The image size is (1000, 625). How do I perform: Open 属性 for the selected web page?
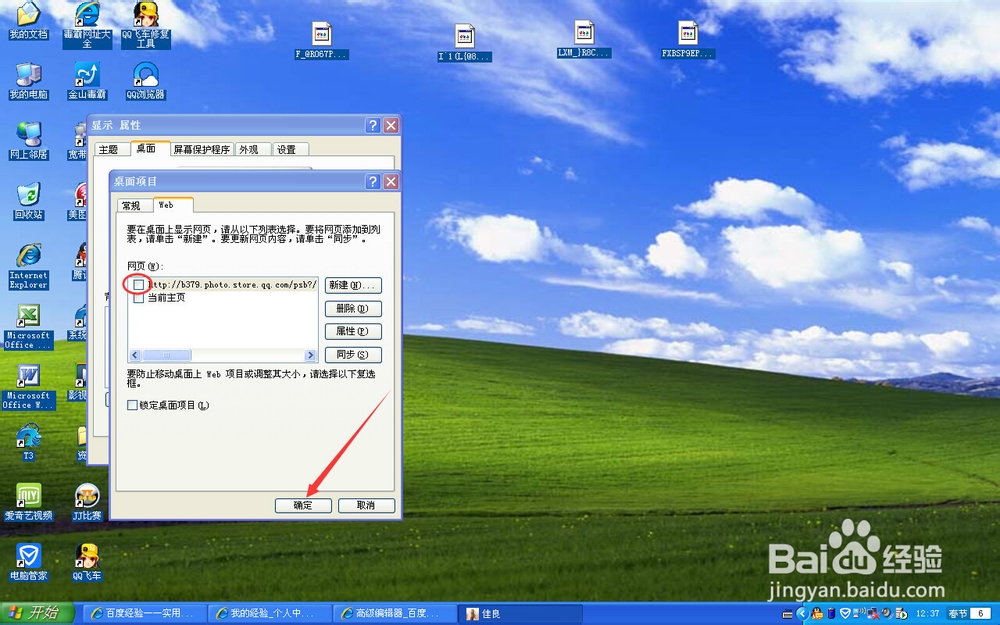click(353, 331)
